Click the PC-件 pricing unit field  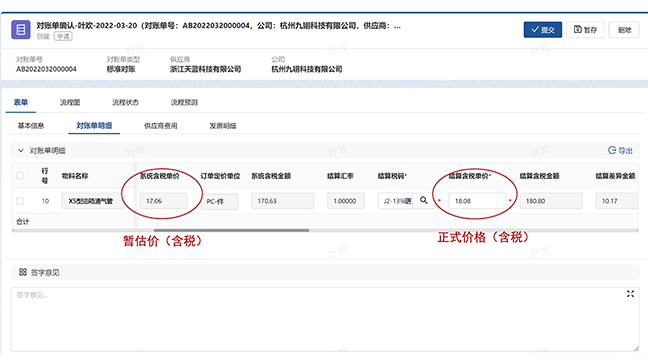[x=219, y=201]
